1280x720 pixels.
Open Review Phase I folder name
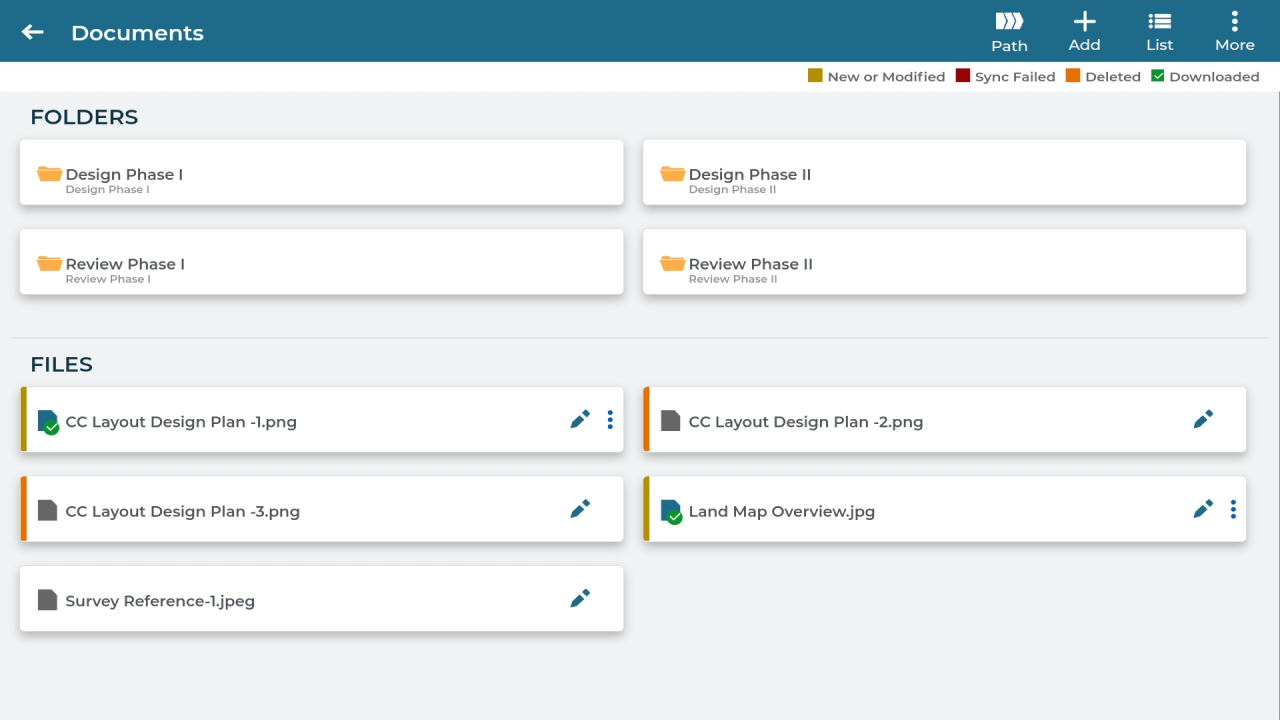(125, 264)
